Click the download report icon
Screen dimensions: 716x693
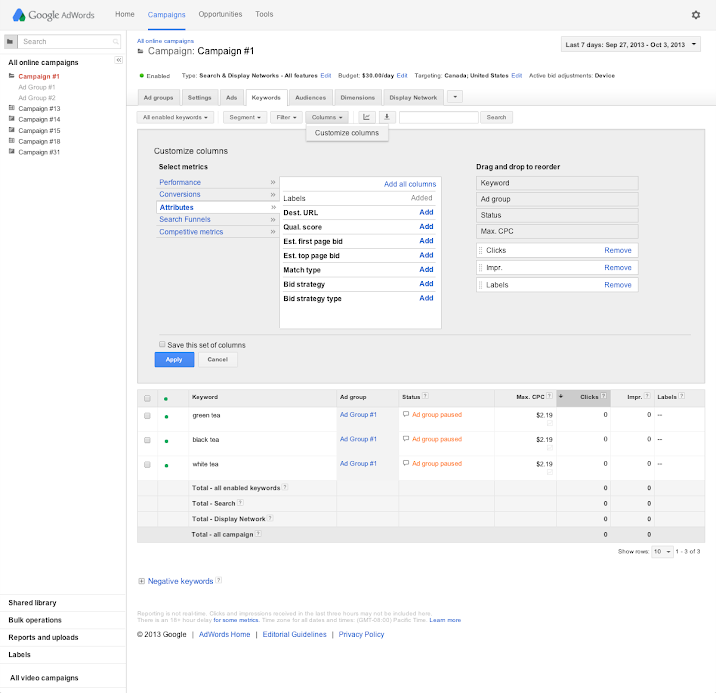pyautogui.click(x=386, y=117)
